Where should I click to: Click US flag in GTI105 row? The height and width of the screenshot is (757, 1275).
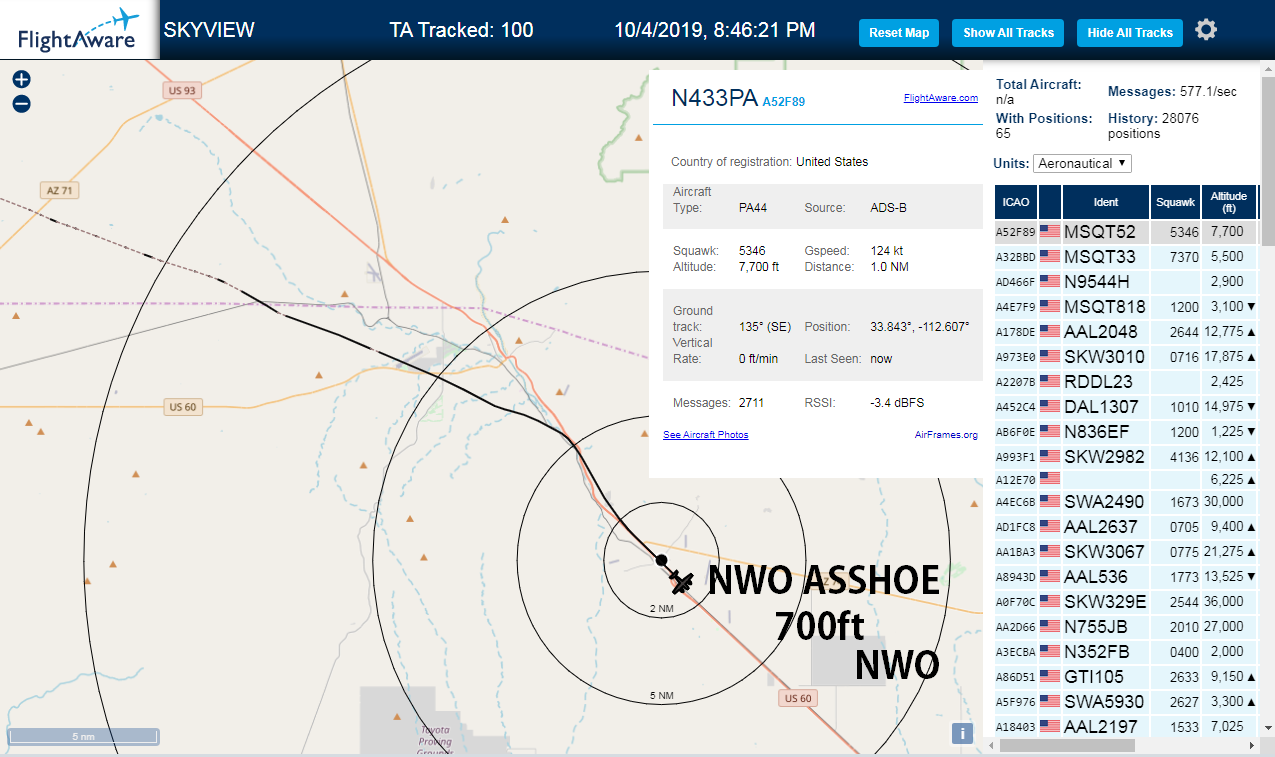coord(1050,676)
